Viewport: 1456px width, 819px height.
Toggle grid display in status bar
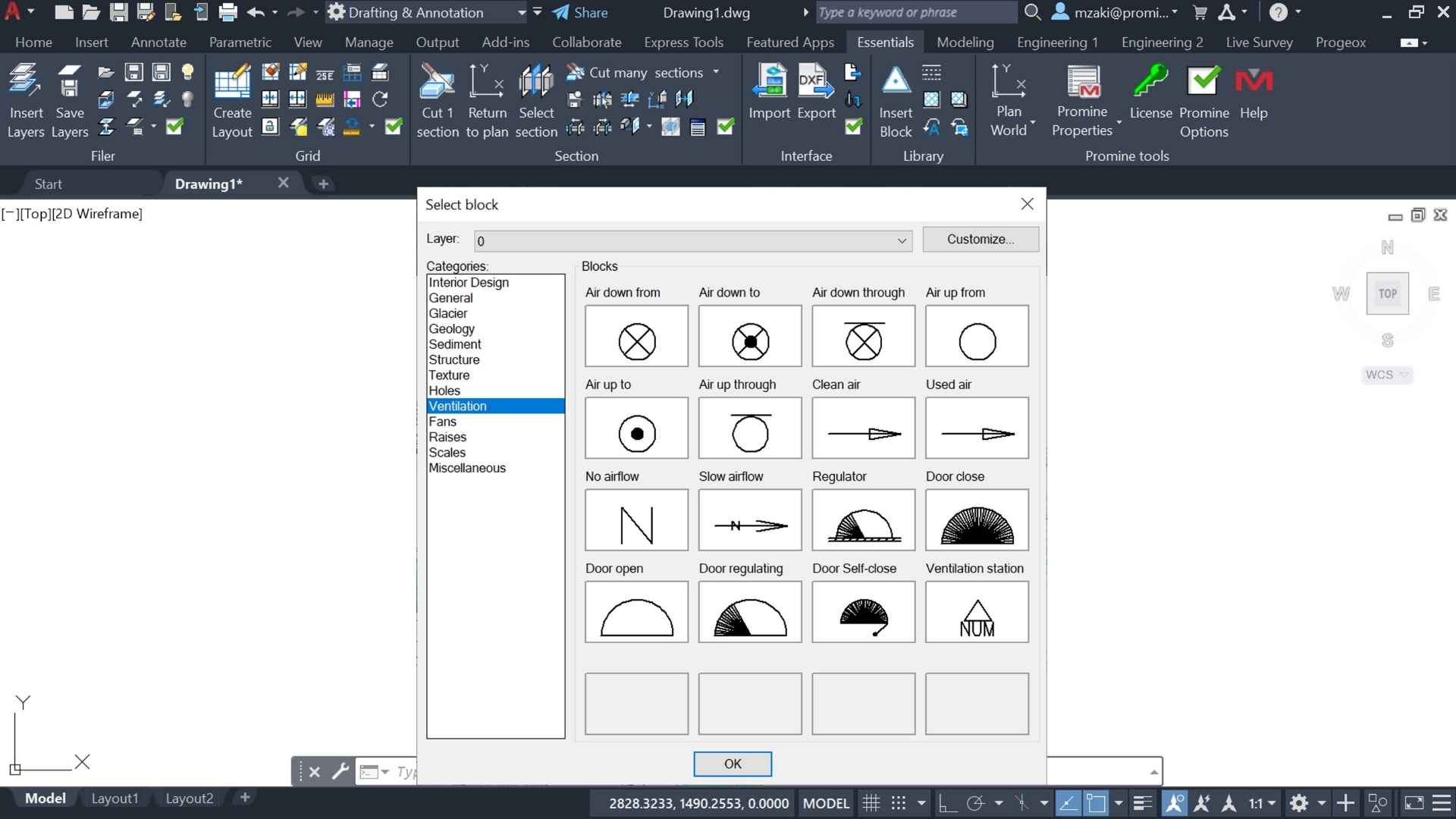point(871,803)
